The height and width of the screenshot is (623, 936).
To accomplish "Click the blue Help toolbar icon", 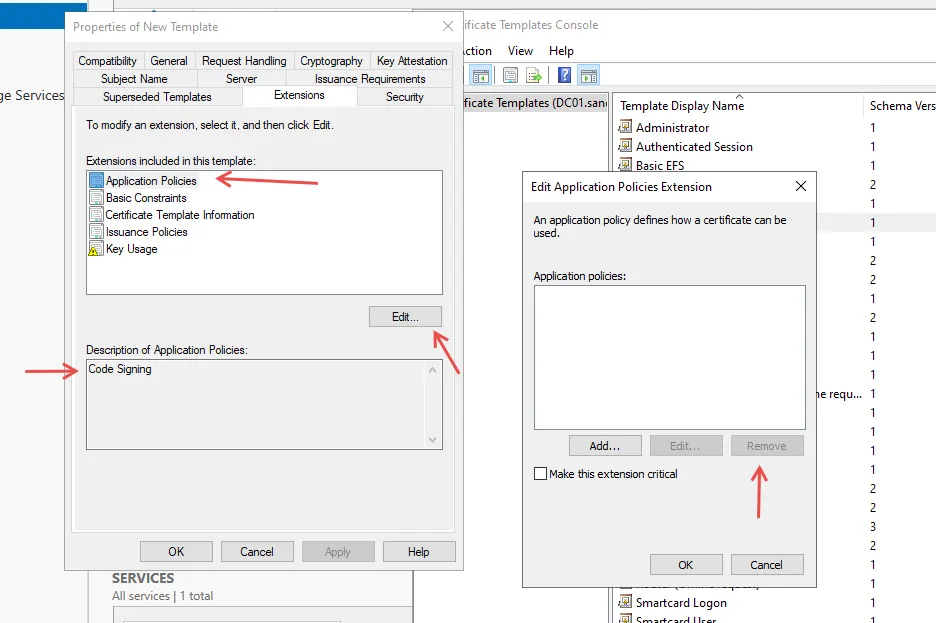I will (564, 75).
